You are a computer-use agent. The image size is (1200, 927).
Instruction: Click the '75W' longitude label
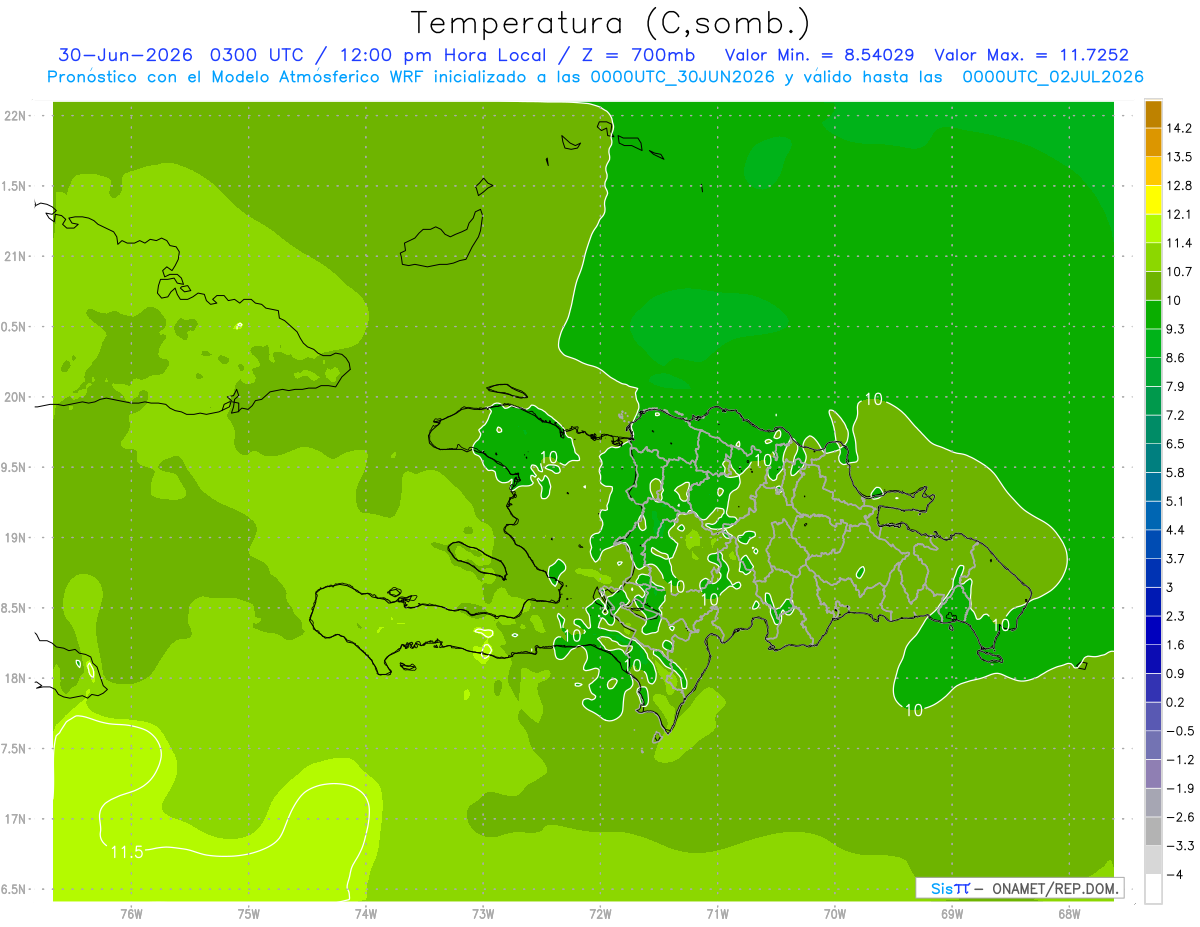click(x=249, y=913)
